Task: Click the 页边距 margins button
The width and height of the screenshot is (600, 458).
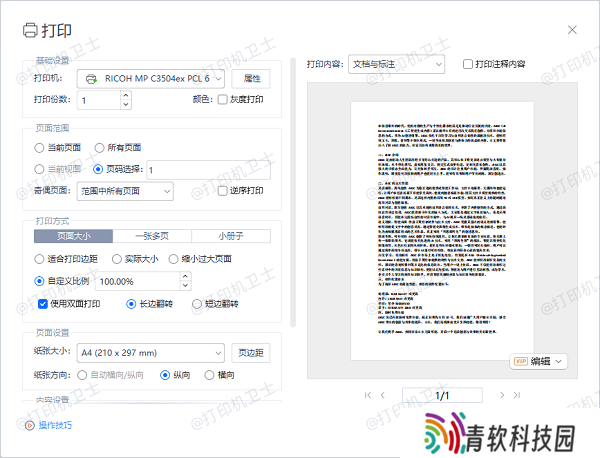Action: pos(251,353)
